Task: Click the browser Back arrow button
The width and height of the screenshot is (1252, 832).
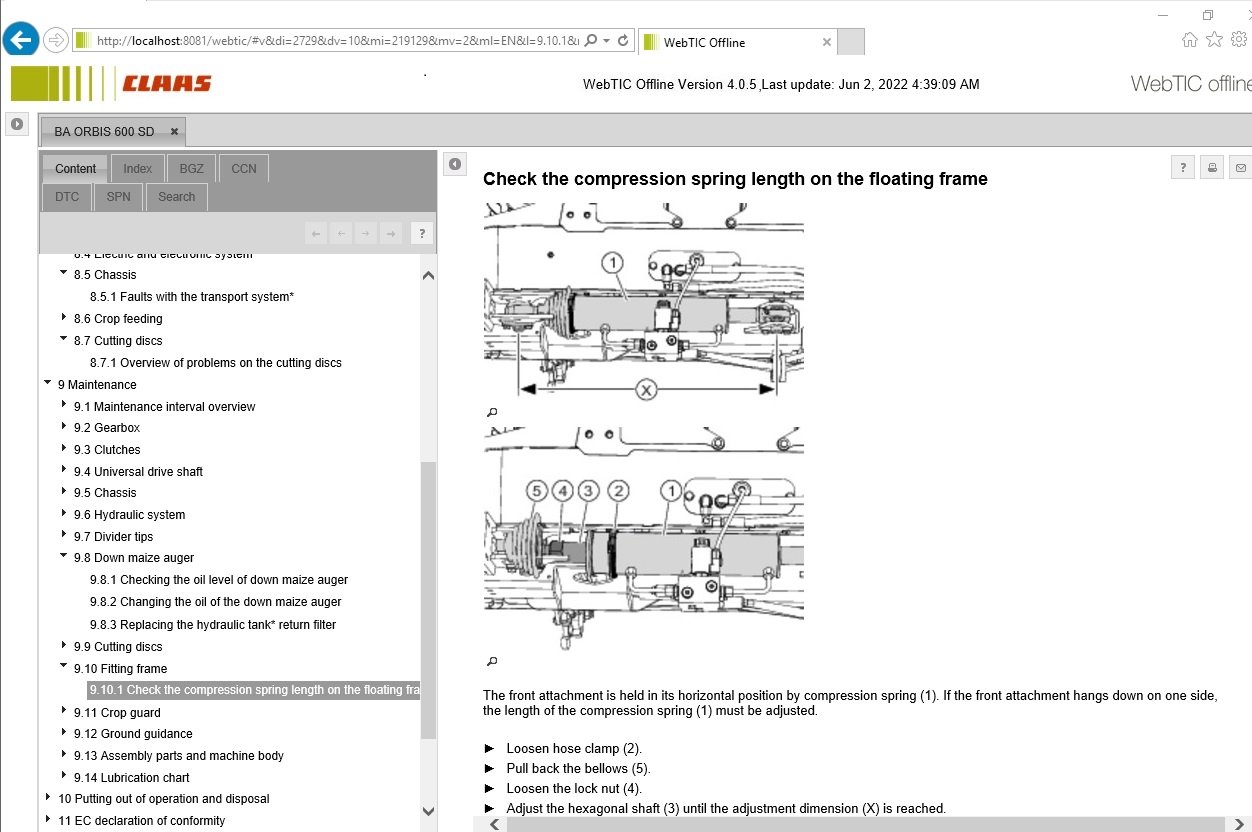Action: (x=21, y=40)
